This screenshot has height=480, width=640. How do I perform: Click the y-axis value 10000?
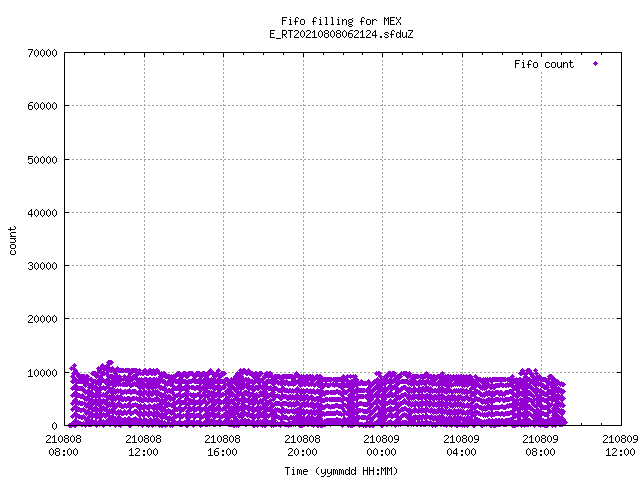tap(42, 373)
